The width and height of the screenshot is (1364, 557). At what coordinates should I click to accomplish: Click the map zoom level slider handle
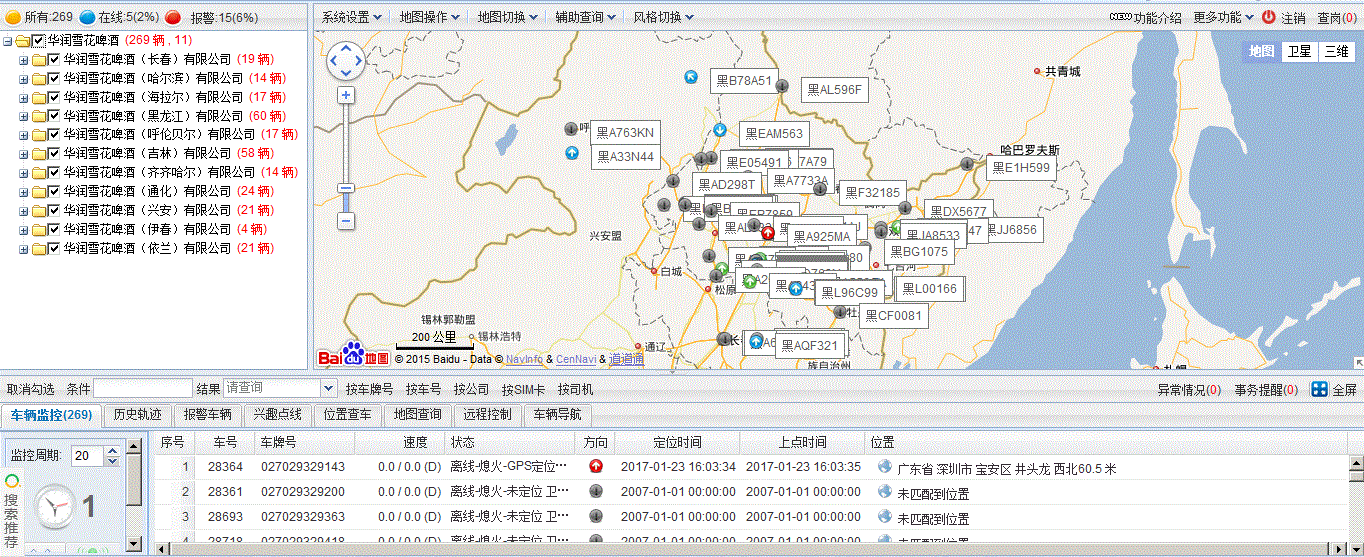pyautogui.click(x=346, y=188)
